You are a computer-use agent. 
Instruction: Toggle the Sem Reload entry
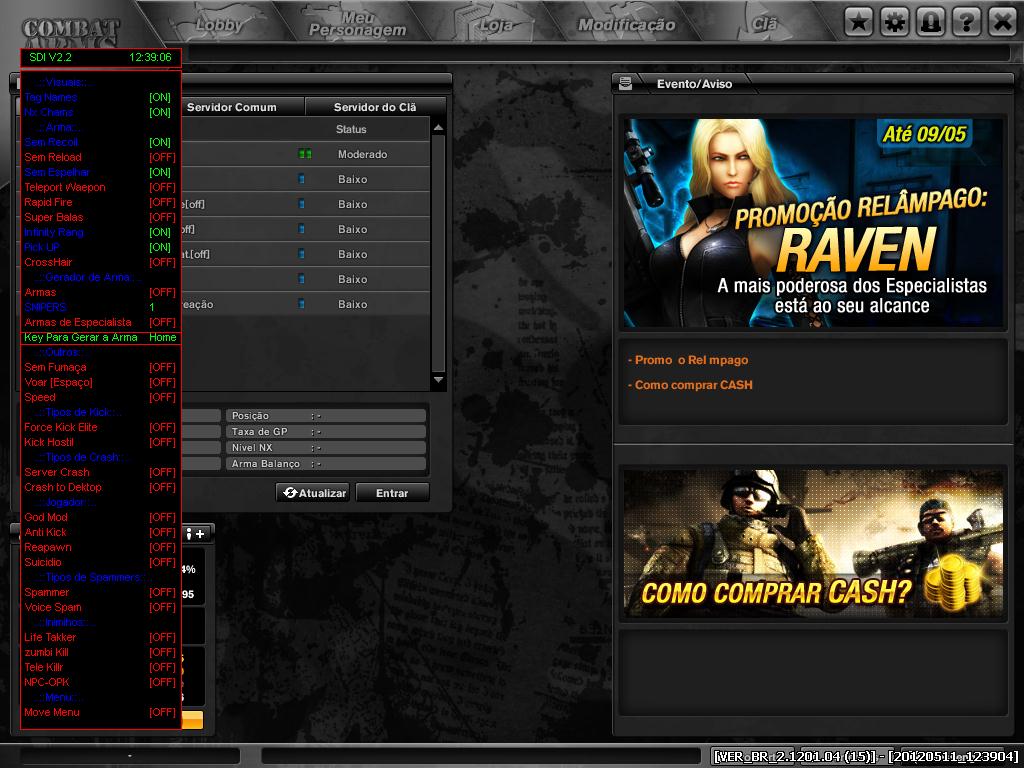point(99,157)
